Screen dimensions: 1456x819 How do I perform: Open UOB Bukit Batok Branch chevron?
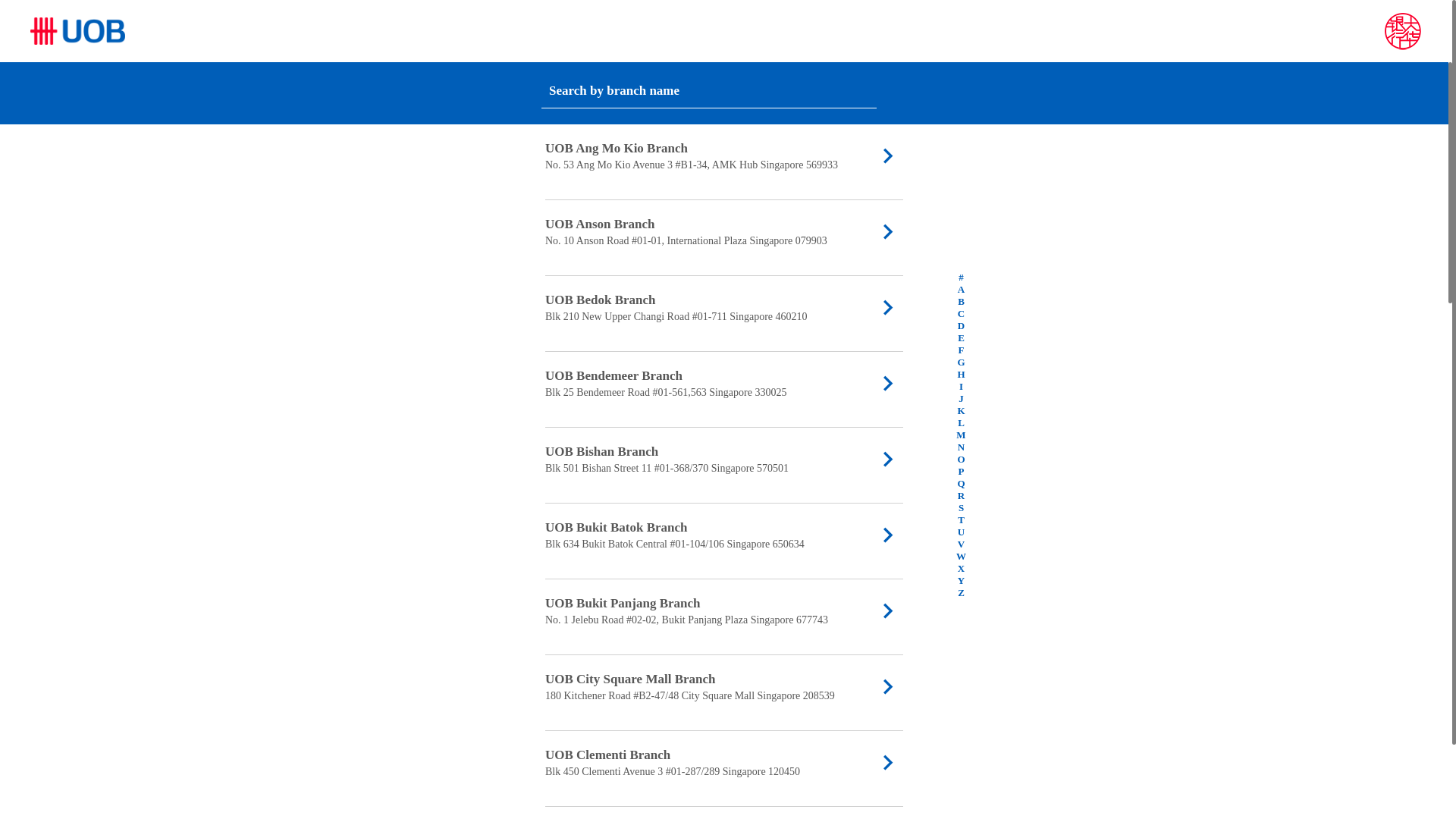pos(888,535)
